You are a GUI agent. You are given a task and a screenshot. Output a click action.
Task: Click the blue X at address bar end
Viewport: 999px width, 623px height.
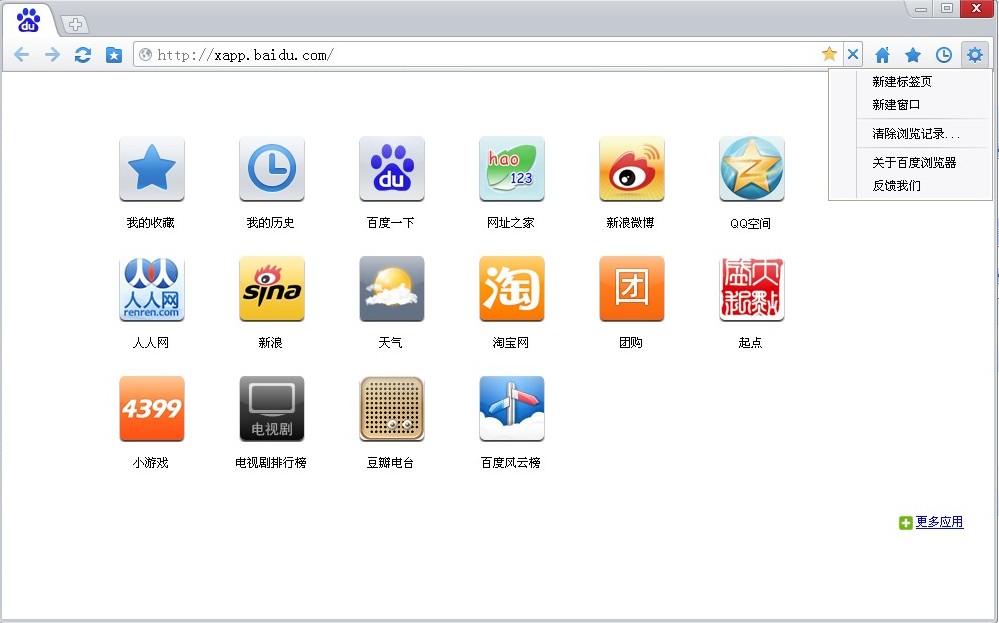[852, 54]
